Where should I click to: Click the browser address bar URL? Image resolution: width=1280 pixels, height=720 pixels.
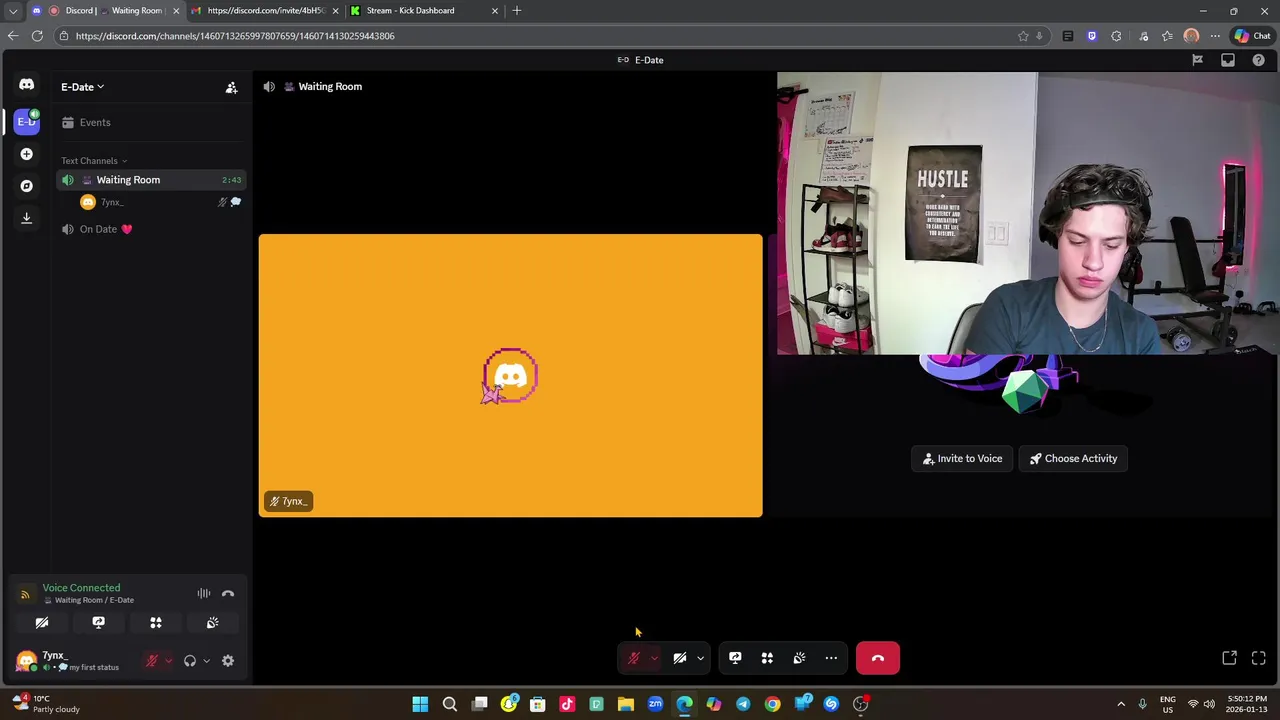coord(235,36)
